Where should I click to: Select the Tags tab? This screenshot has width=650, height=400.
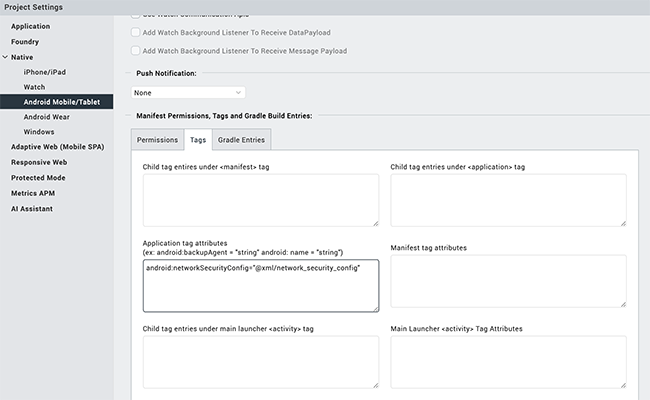[x=198, y=140]
